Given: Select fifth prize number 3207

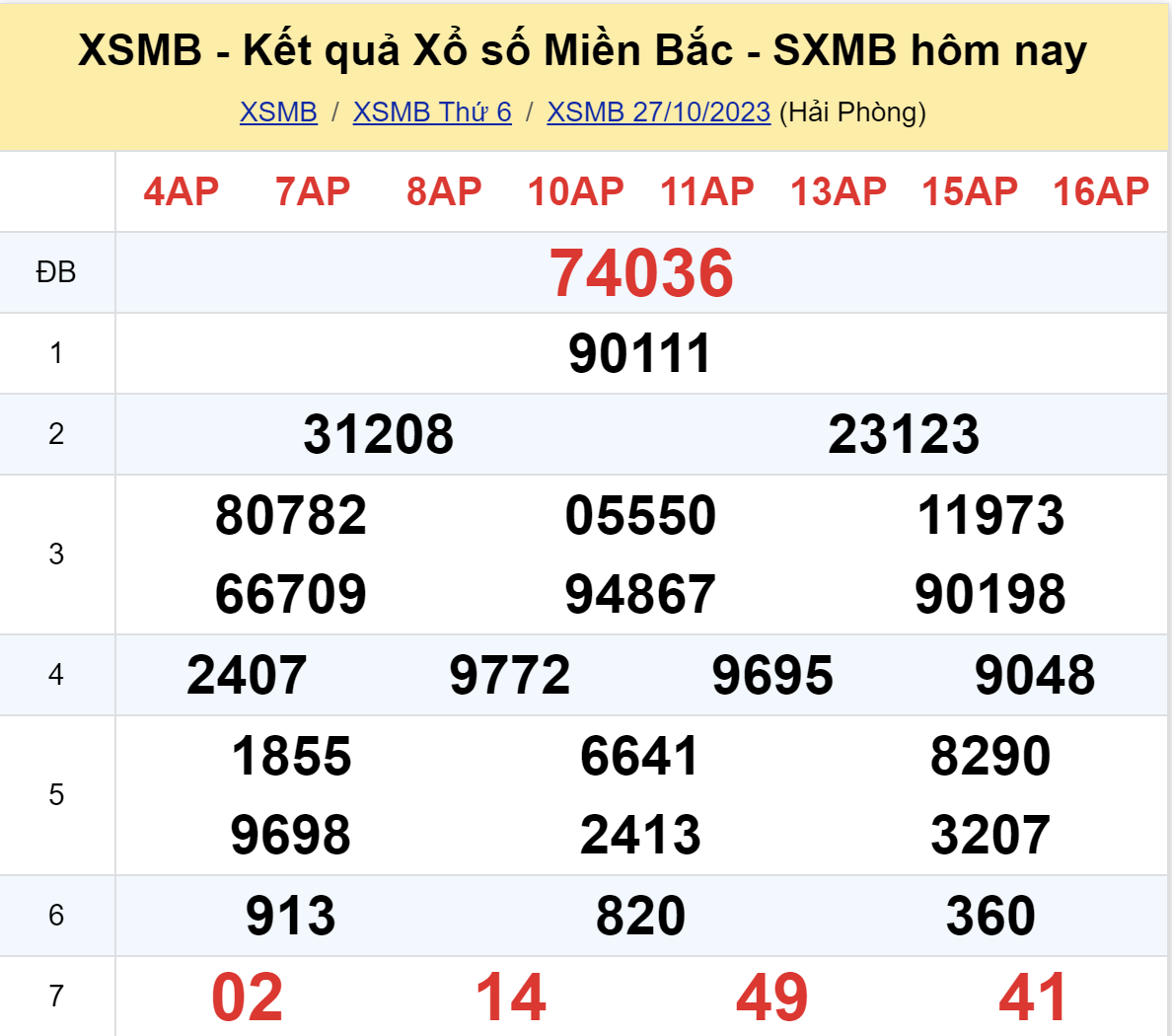Looking at the screenshot, I should coord(990,835).
